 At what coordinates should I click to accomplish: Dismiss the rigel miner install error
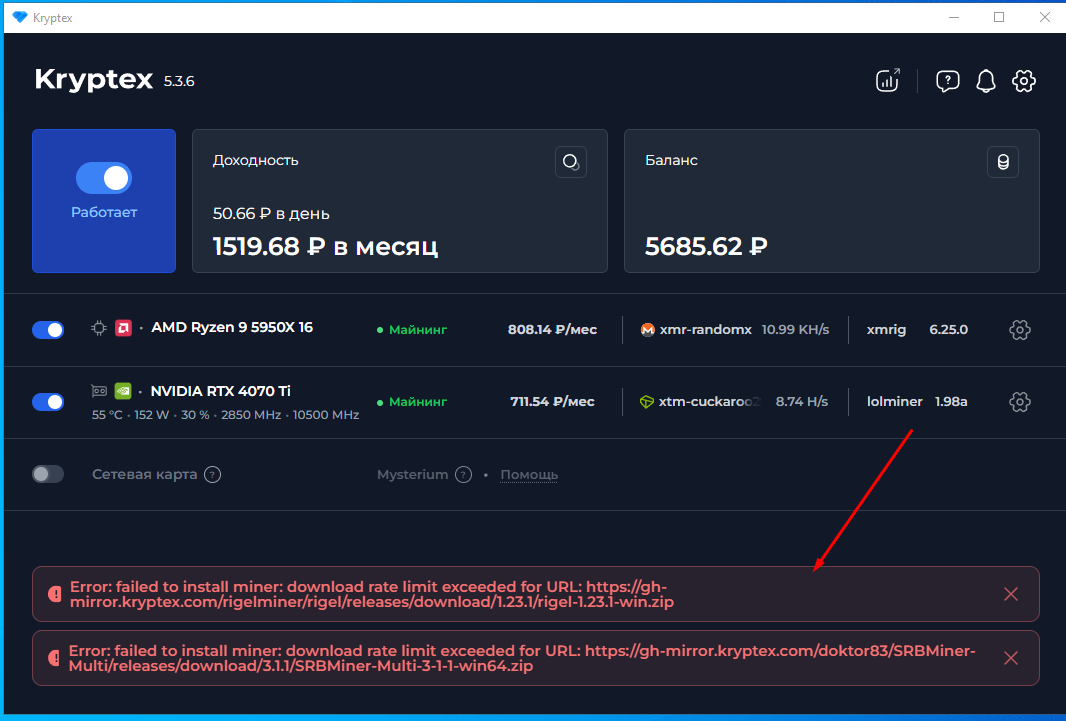1010,594
